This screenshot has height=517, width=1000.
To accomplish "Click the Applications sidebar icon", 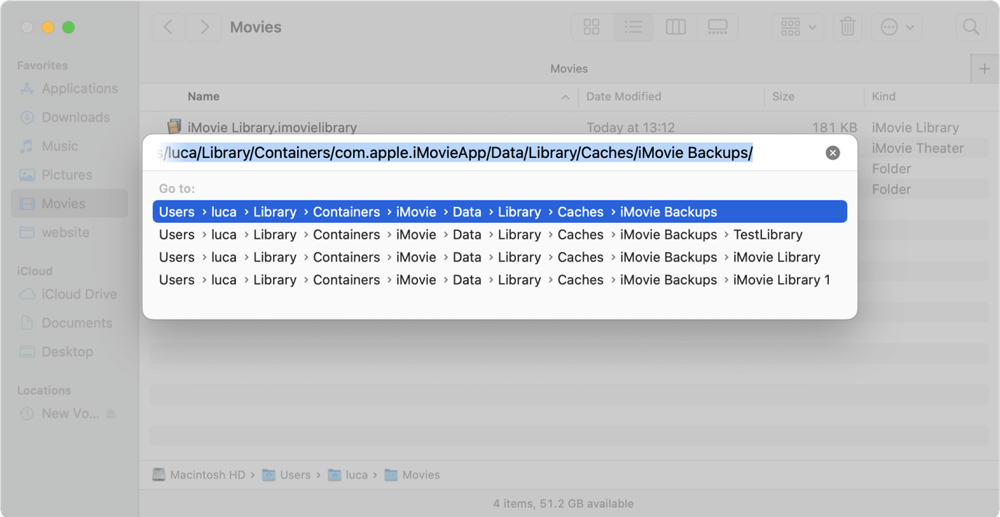I will tap(27, 89).
